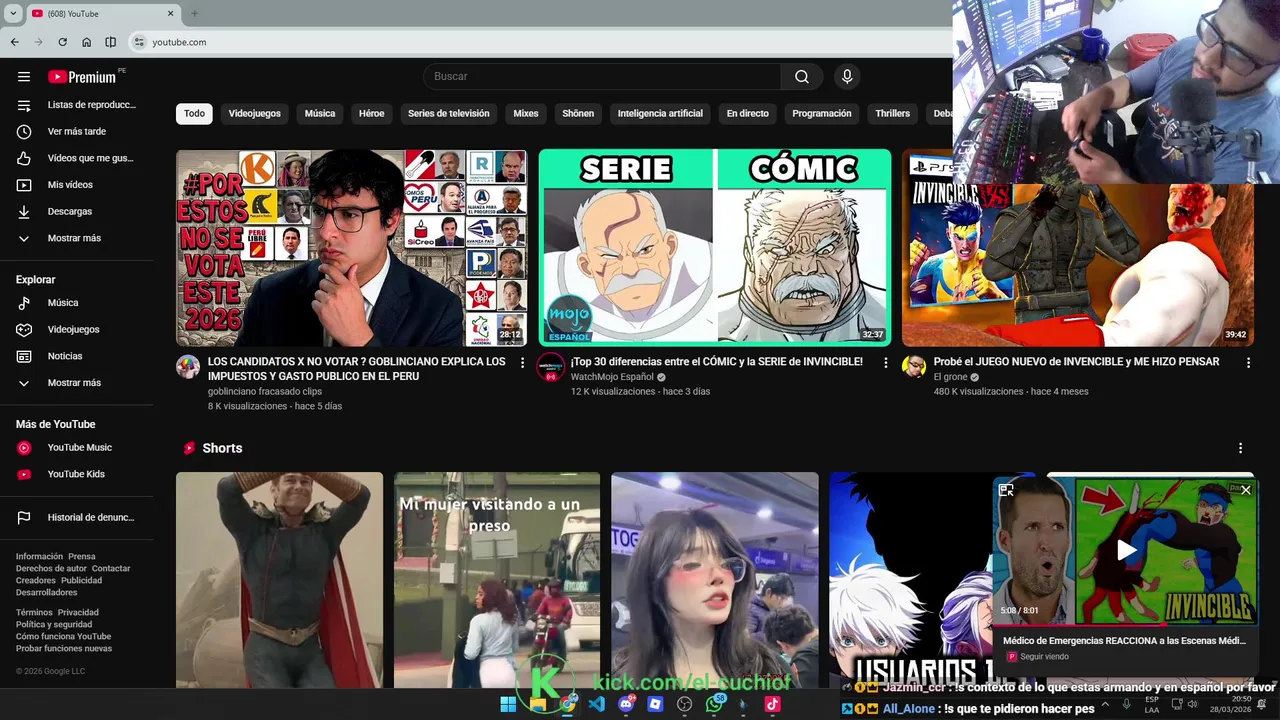This screenshot has width=1280, height=720.
Task: Play the miniplayer video
Action: (1127, 550)
